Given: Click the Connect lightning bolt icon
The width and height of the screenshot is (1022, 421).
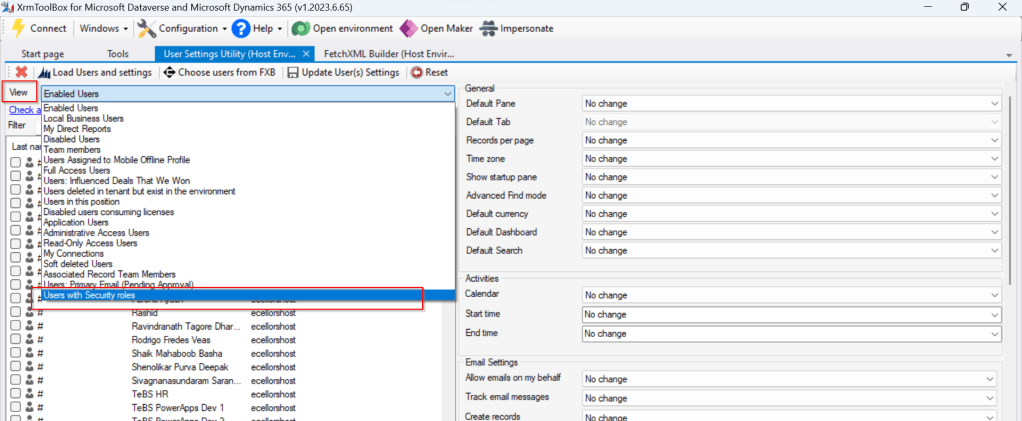Looking at the screenshot, I should pos(17,28).
